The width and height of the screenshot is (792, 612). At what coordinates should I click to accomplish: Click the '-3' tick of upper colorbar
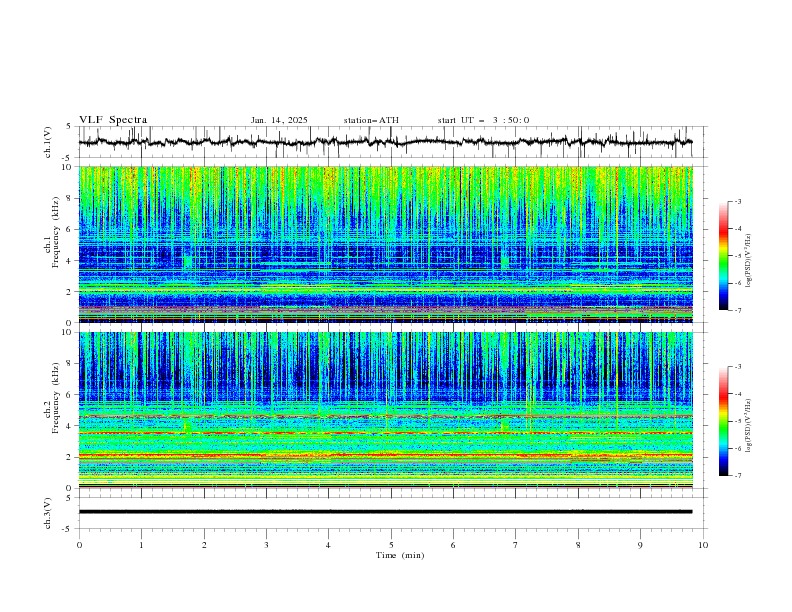738,201
